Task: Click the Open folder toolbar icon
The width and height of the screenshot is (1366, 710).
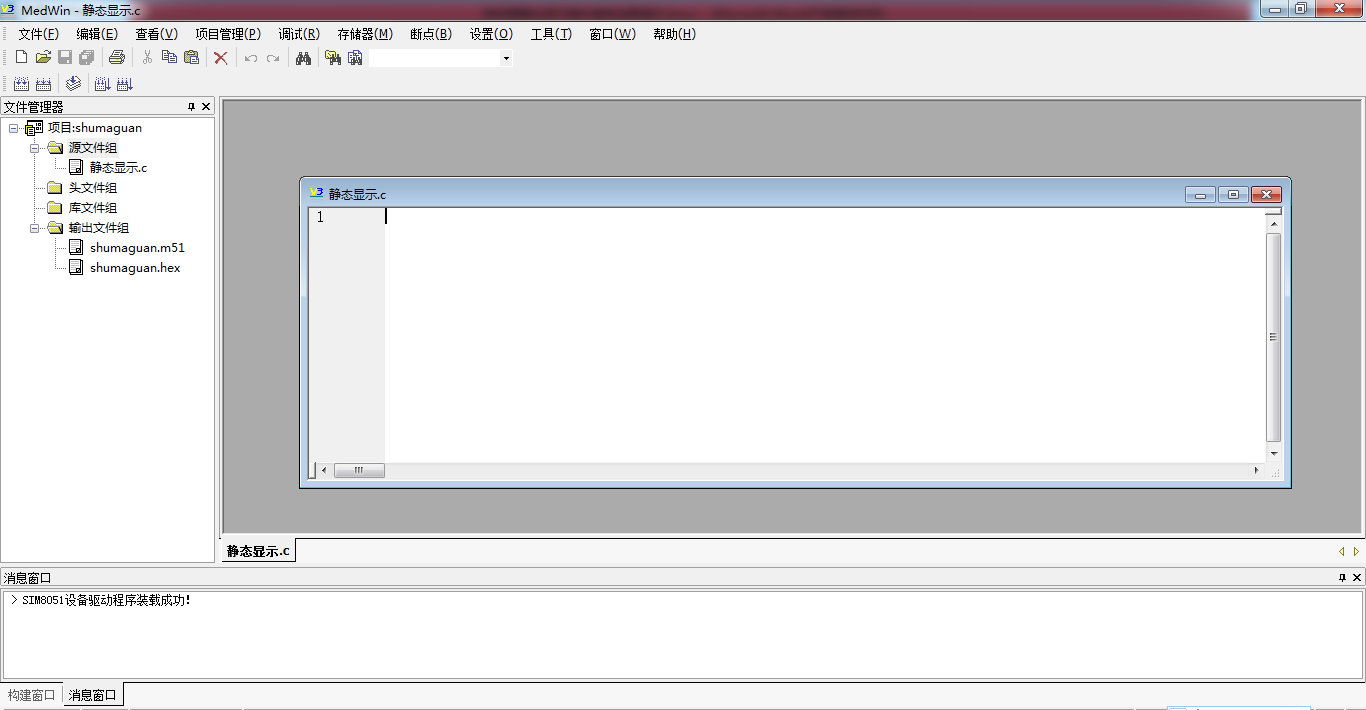Action: point(43,58)
